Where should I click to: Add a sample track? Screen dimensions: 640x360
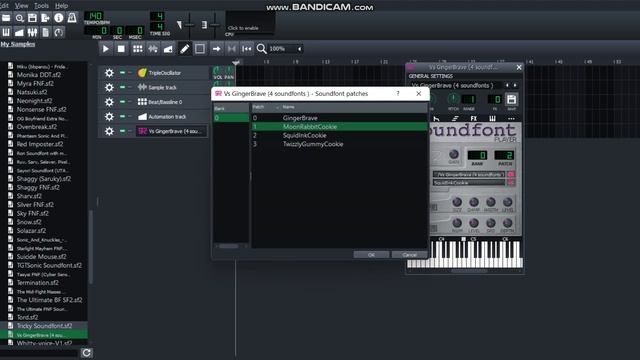[x=153, y=49]
